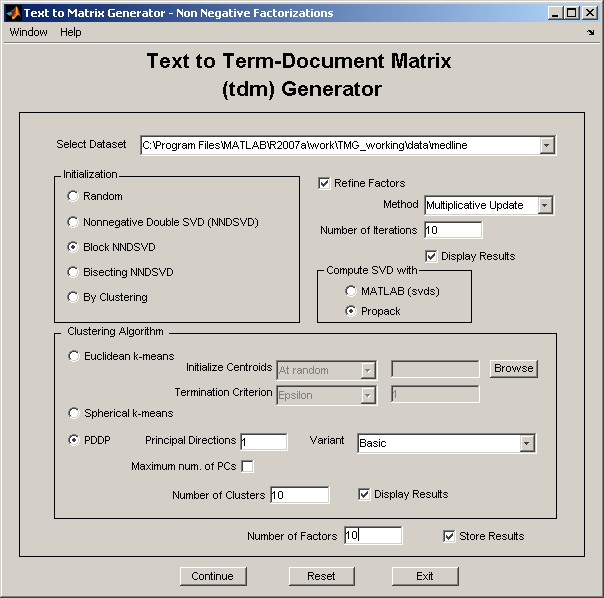Open the Method dropdown (Multiplicative Update)
Image resolution: width=604 pixels, height=598 pixels.
click(x=489, y=205)
